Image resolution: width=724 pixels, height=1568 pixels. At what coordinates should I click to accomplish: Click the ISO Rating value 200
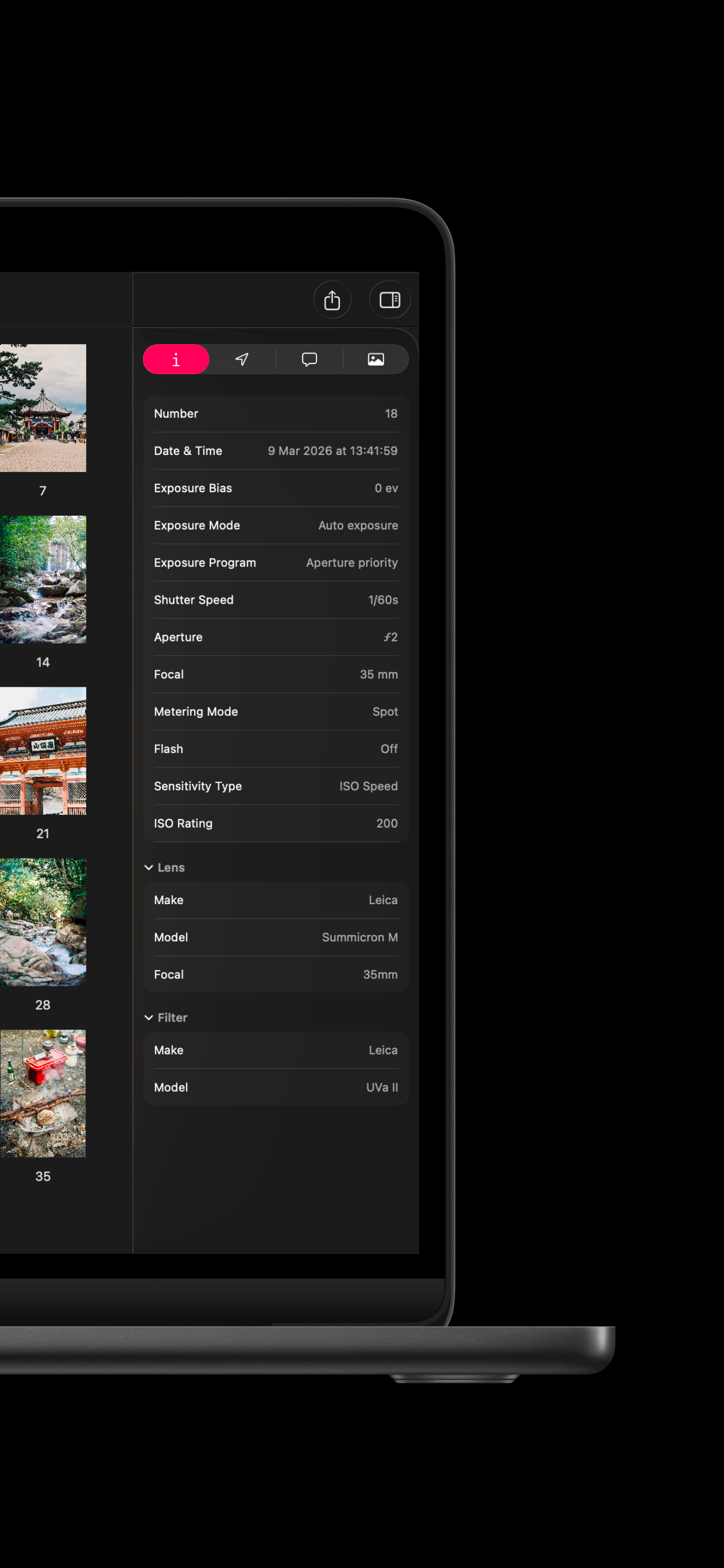387,824
